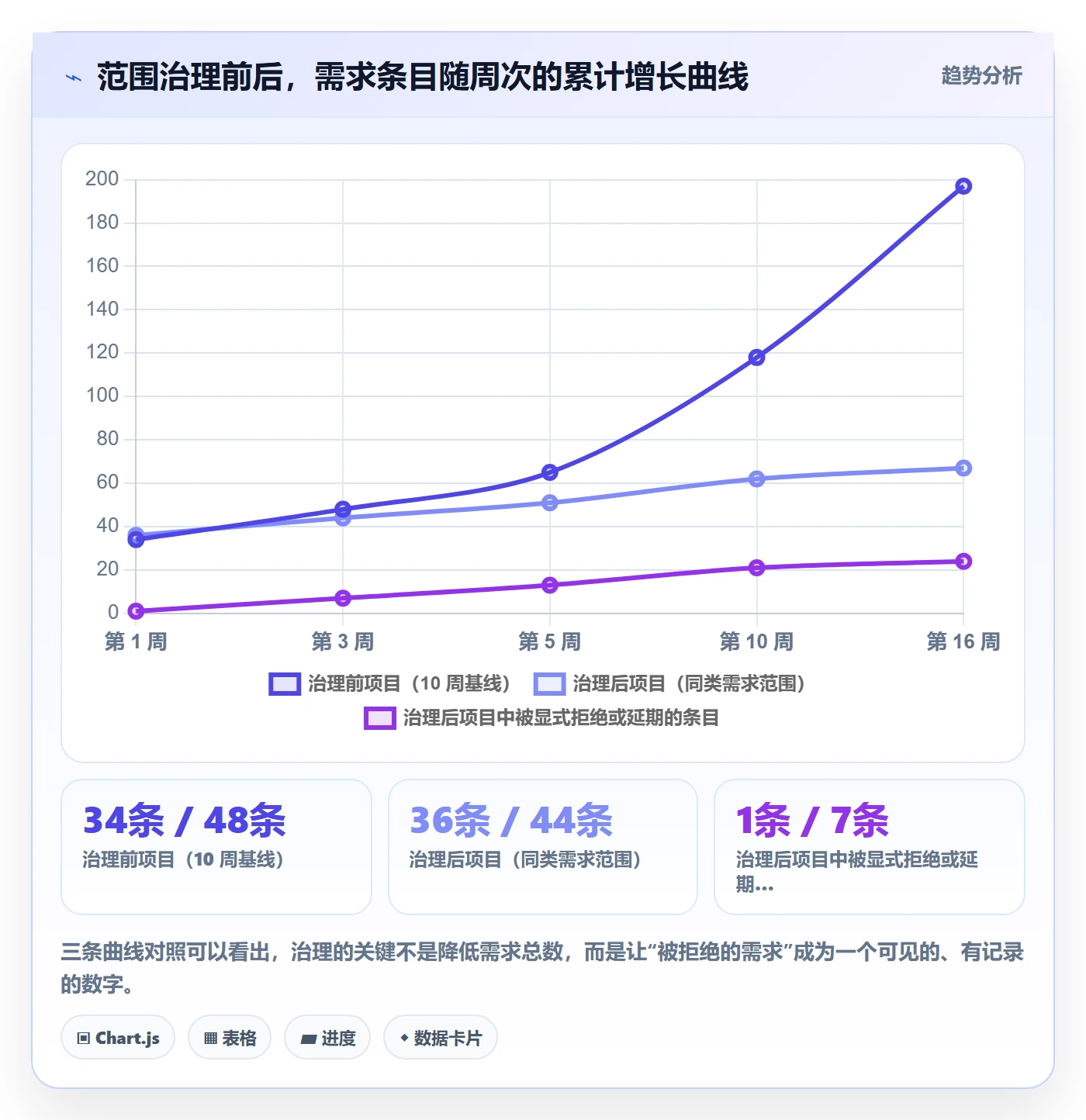Viewport: 1086px width, 1120px height.
Task: Click the 第 5 周 axis label
Action: pos(550,641)
